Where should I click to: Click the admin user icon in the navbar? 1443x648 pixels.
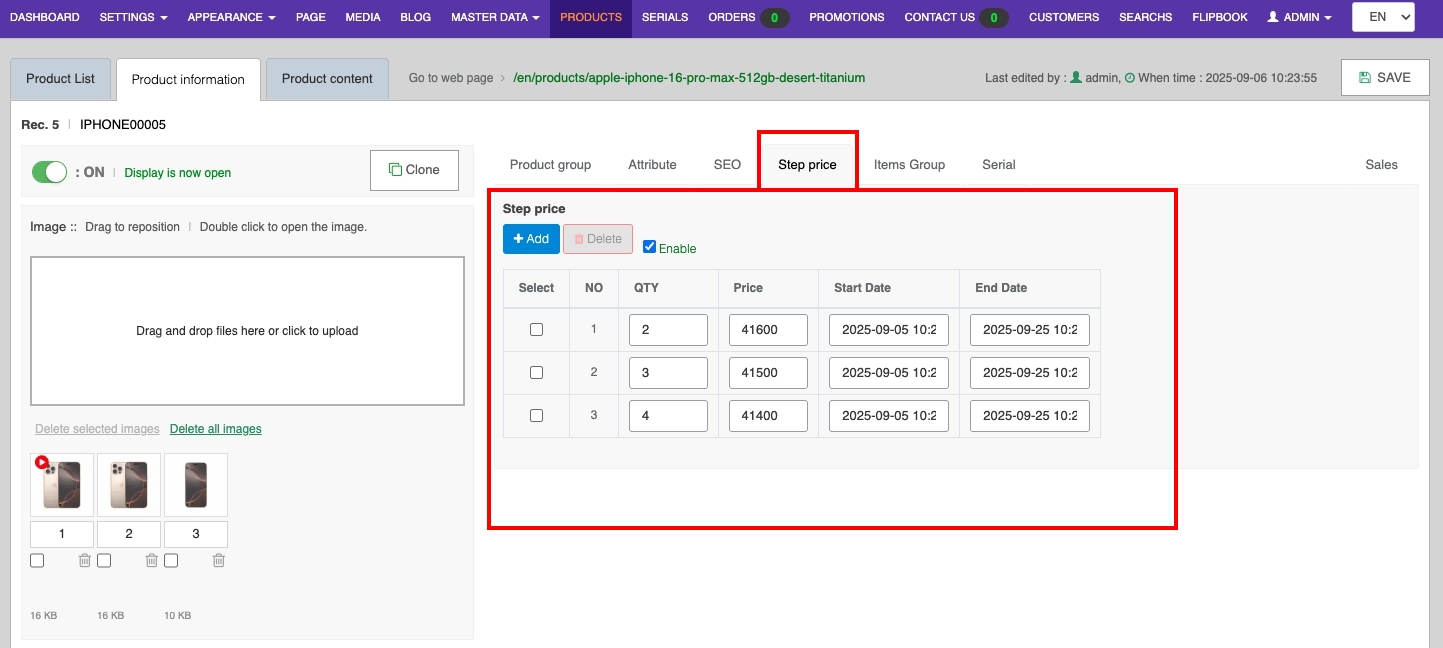coord(1273,17)
